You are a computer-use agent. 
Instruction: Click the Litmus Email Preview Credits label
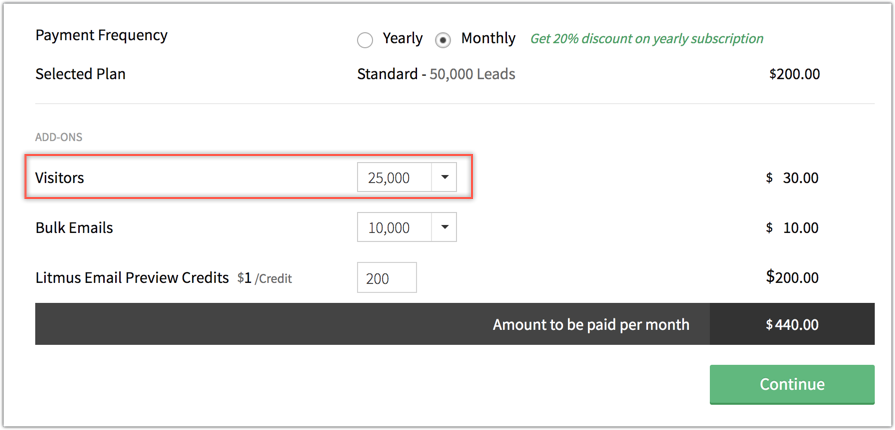132,277
